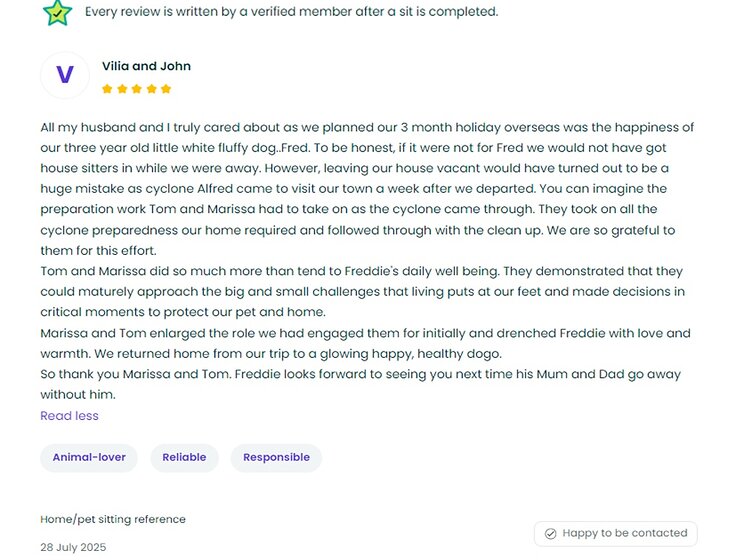Click the green verified star icon
Viewport: 730px width, 560px height.
57,12
